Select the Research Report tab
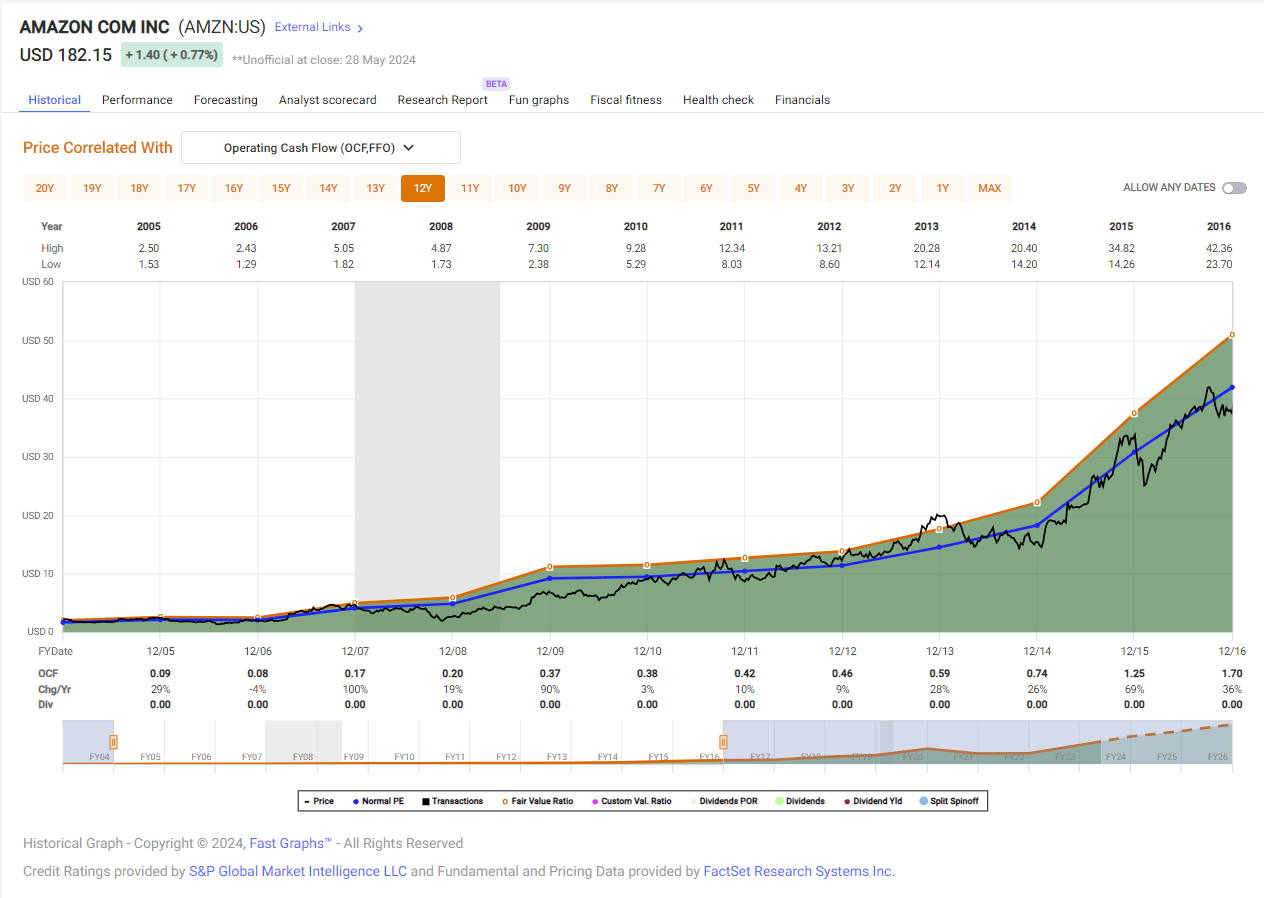This screenshot has height=898, width=1264. click(443, 100)
